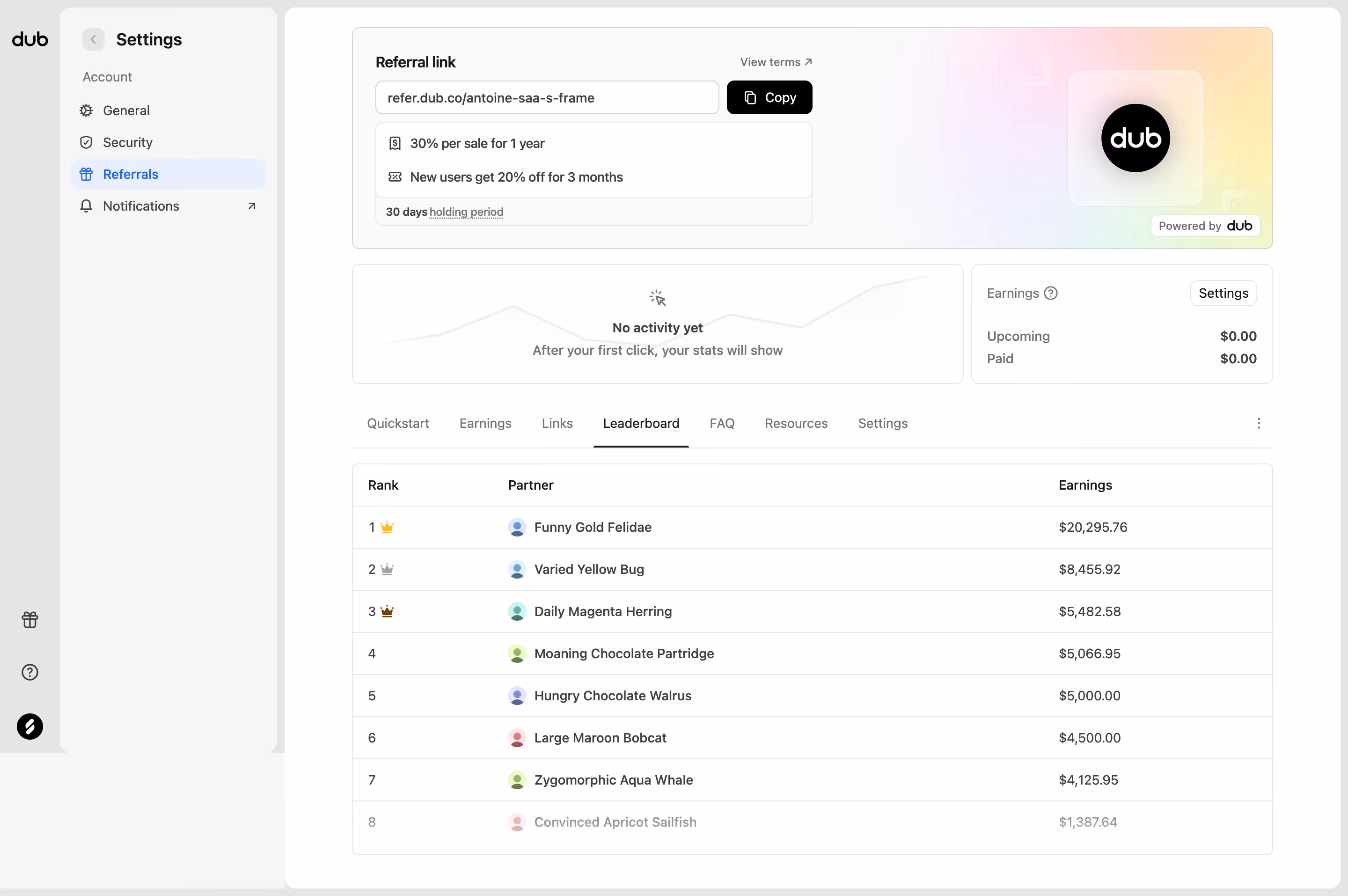1348x896 pixels.
Task: Open the View terms link
Action: [776, 62]
